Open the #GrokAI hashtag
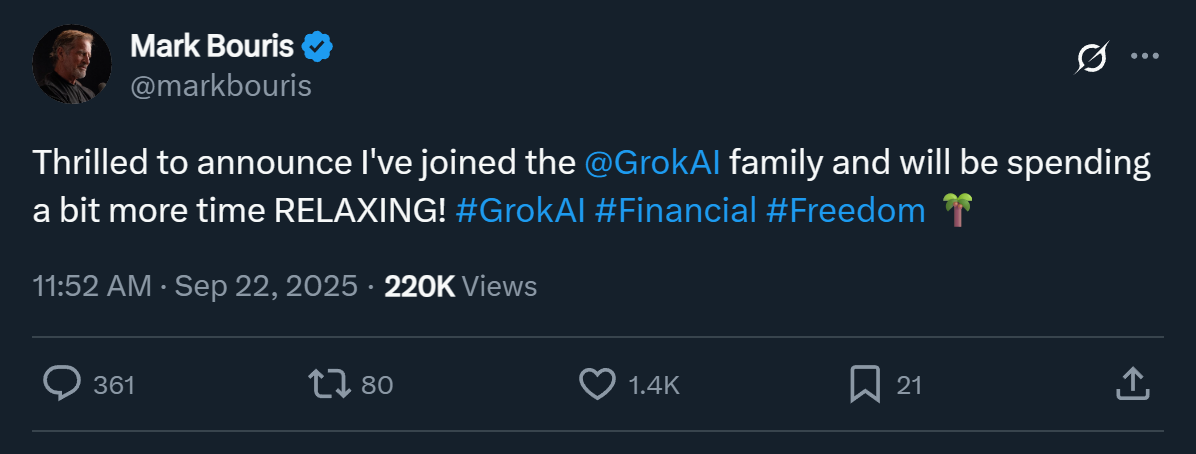The width and height of the screenshot is (1196, 454). [x=519, y=211]
